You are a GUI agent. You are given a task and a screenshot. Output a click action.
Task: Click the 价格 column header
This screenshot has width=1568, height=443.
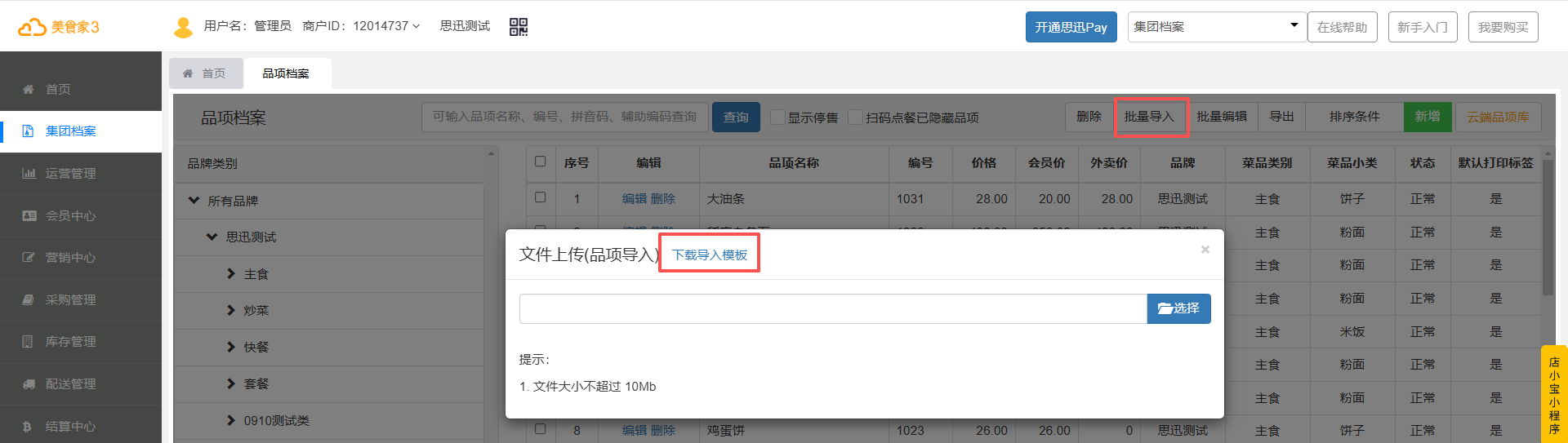click(x=984, y=162)
